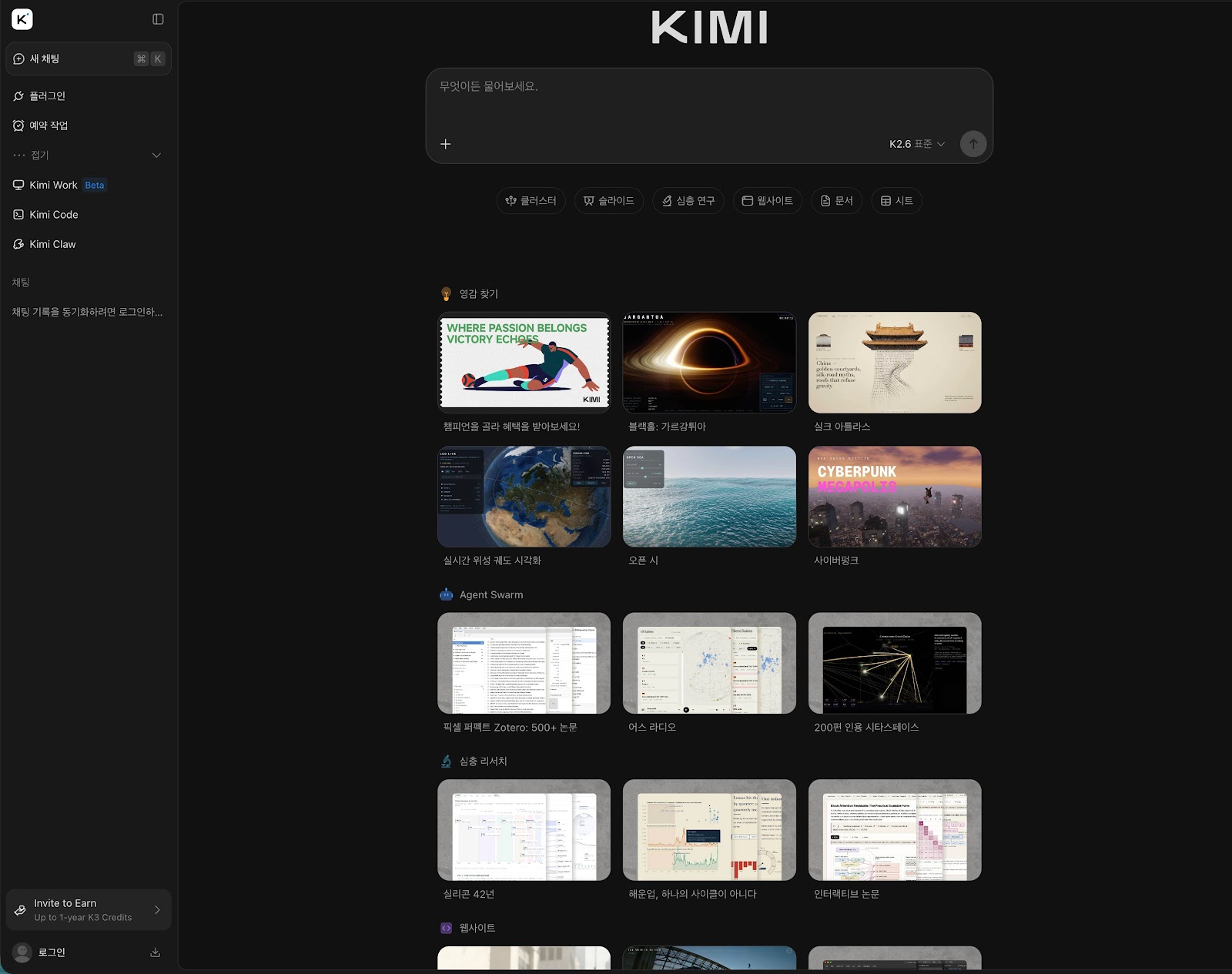Select the 웹사이트 mode chip
The width and height of the screenshot is (1232, 974).
767,201
